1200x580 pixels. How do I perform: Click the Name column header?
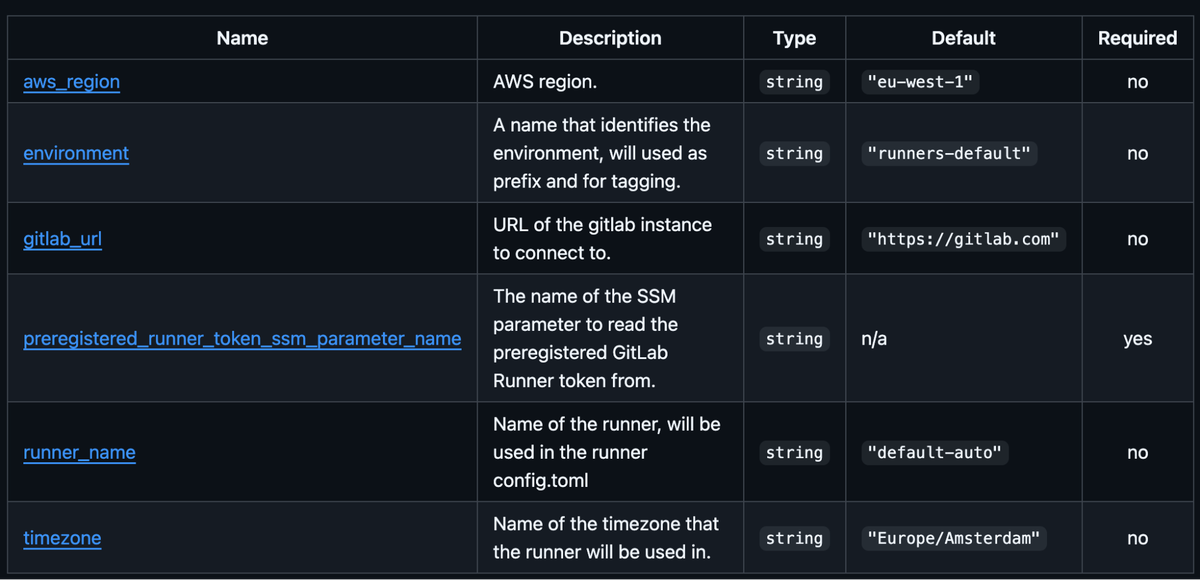click(242, 38)
